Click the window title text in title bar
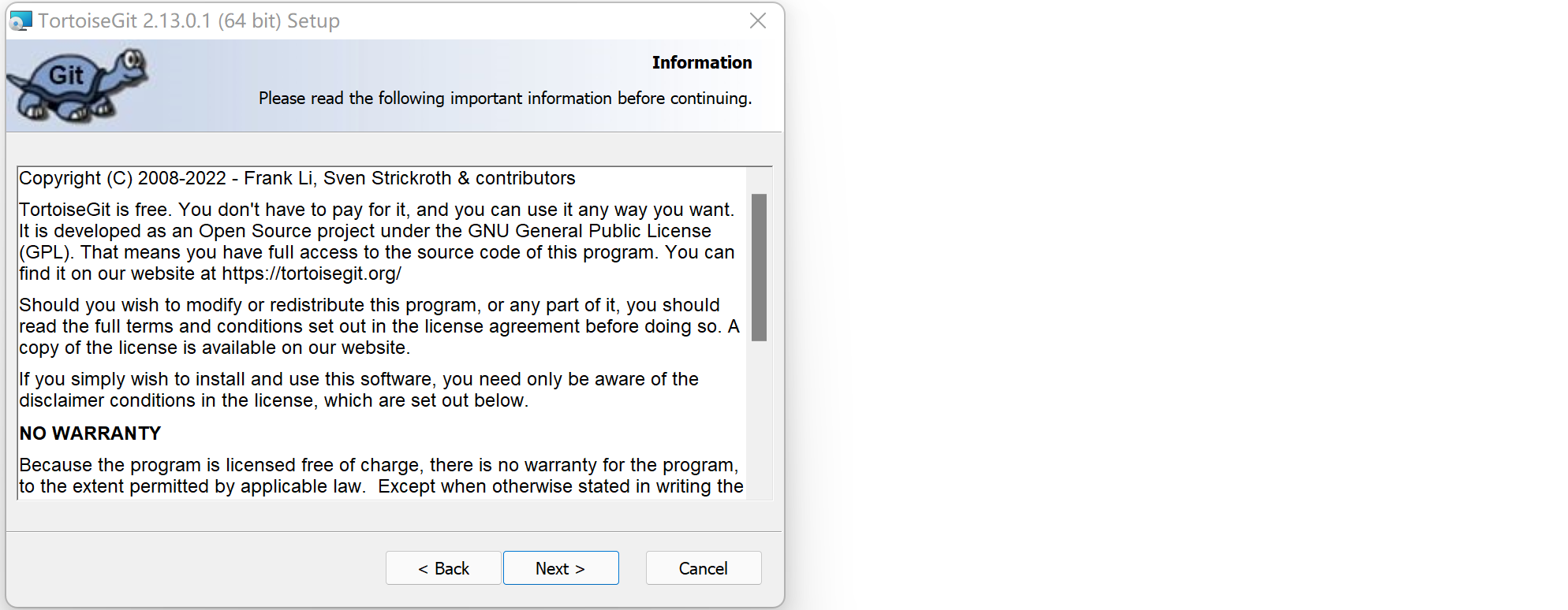Image resolution: width=1568 pixels, height=610 pixels. pyautogui.click(x=189, y=20)
